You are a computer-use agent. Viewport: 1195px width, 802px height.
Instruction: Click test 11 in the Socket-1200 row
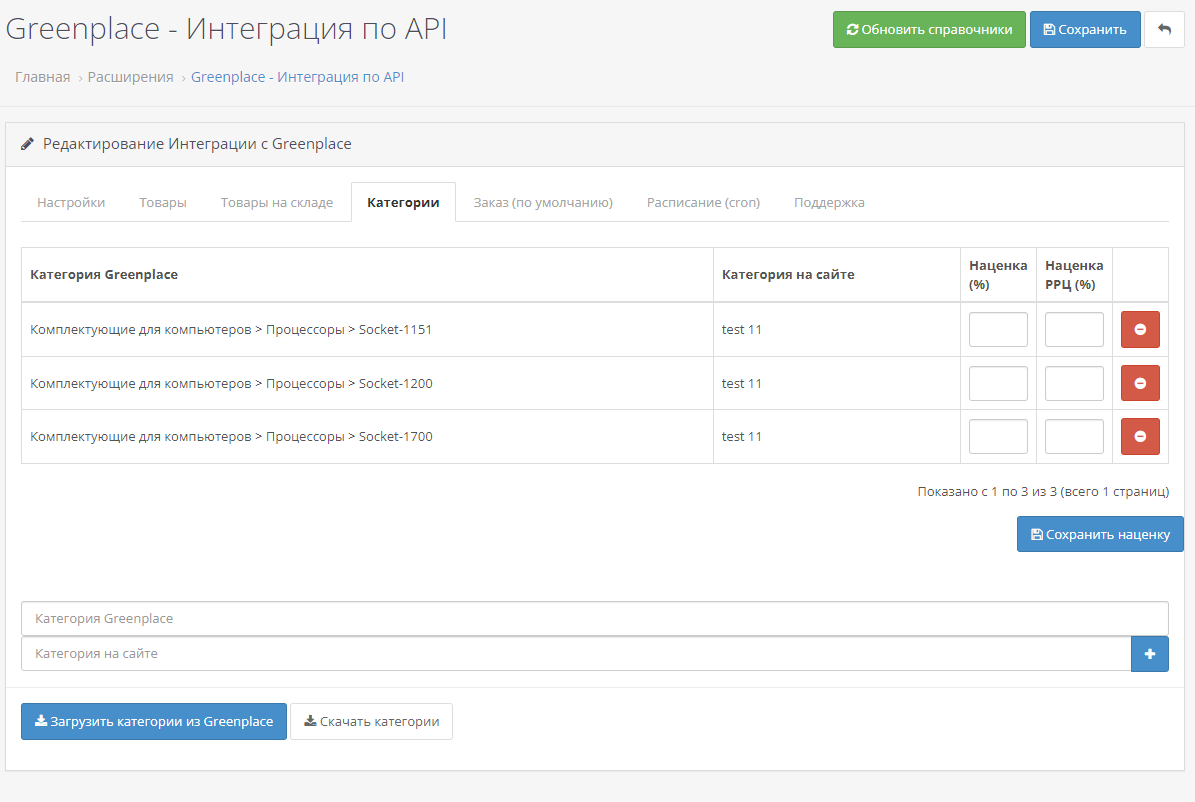click(x=742, y=383)
